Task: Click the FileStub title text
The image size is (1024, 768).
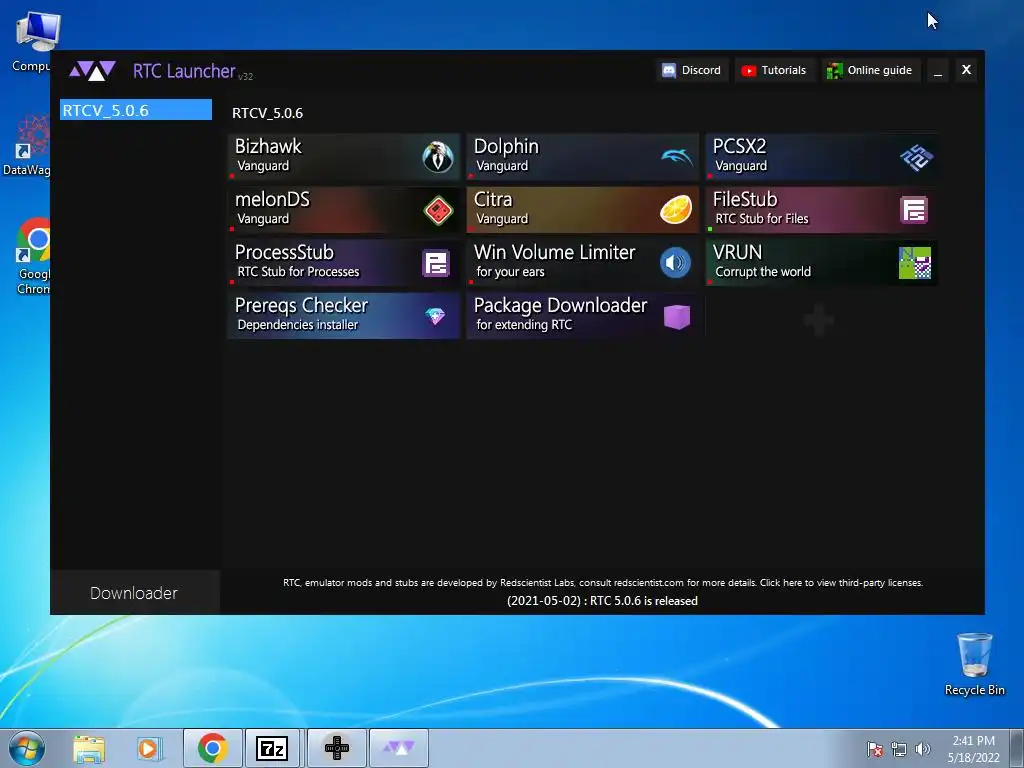Action: 745,199
